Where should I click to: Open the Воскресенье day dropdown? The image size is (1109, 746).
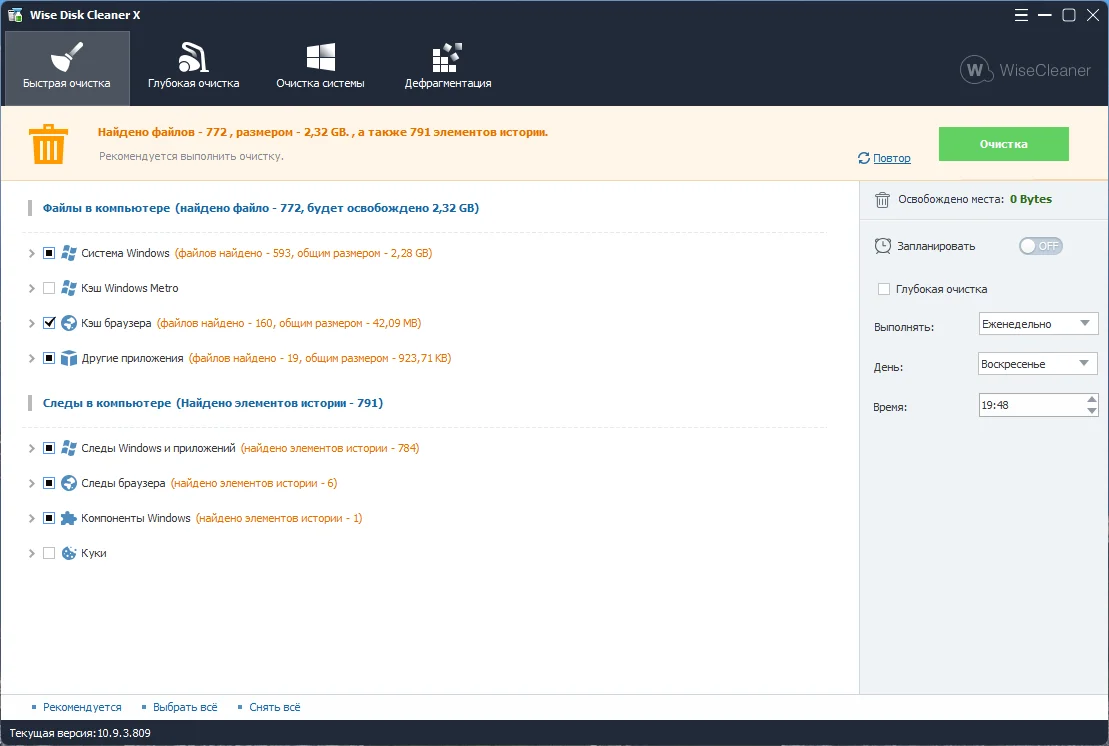[x=1038, y=364]
